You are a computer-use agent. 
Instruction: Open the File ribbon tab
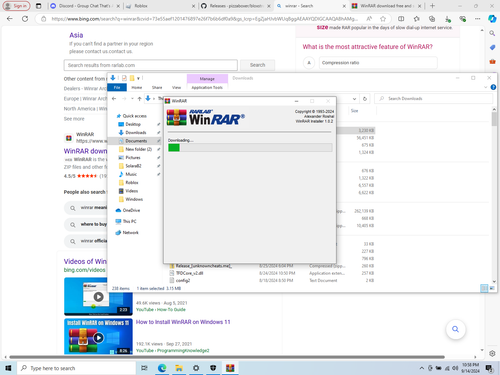(x=117, y=87)
